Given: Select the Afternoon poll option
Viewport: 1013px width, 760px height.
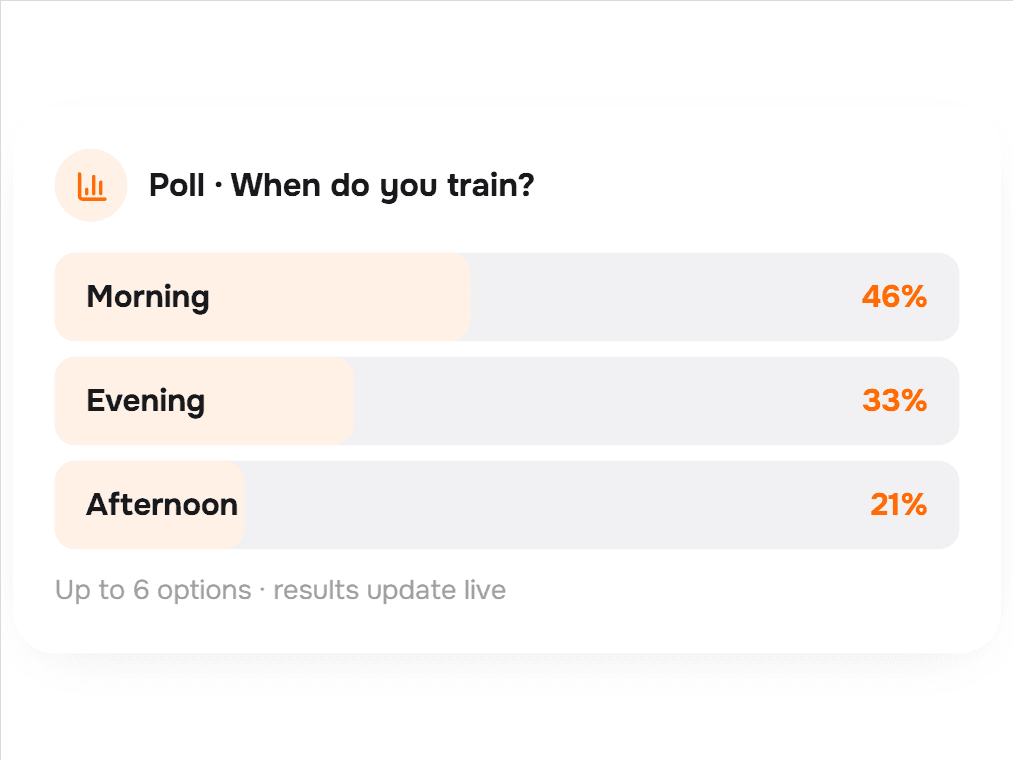Looking at the screenshot, I should [506, 505].
